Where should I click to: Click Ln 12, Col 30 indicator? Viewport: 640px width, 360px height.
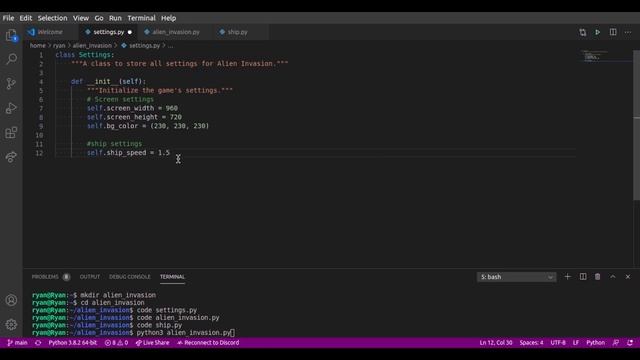point(496,343)
